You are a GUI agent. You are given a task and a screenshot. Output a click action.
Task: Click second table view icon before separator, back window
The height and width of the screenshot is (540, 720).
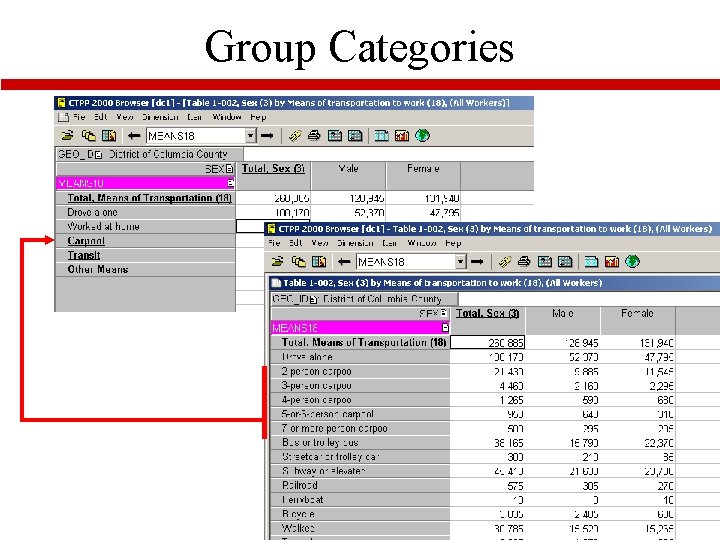[x=355, y=135]
